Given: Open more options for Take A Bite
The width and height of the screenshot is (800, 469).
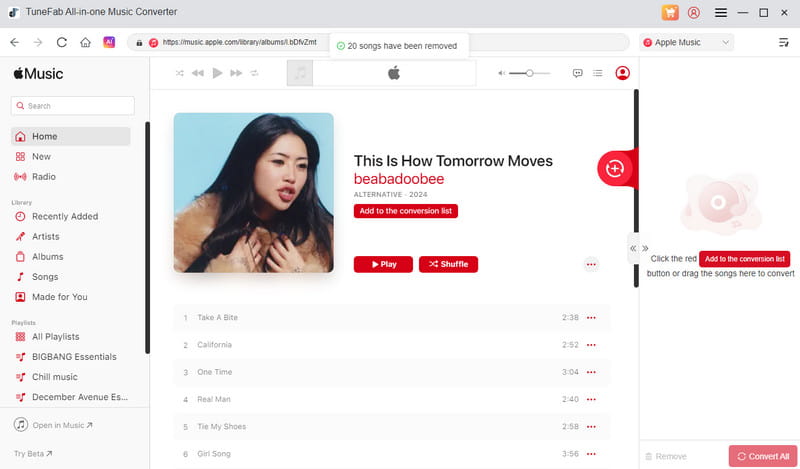Looking at the screenshot, I should [591, 317].
